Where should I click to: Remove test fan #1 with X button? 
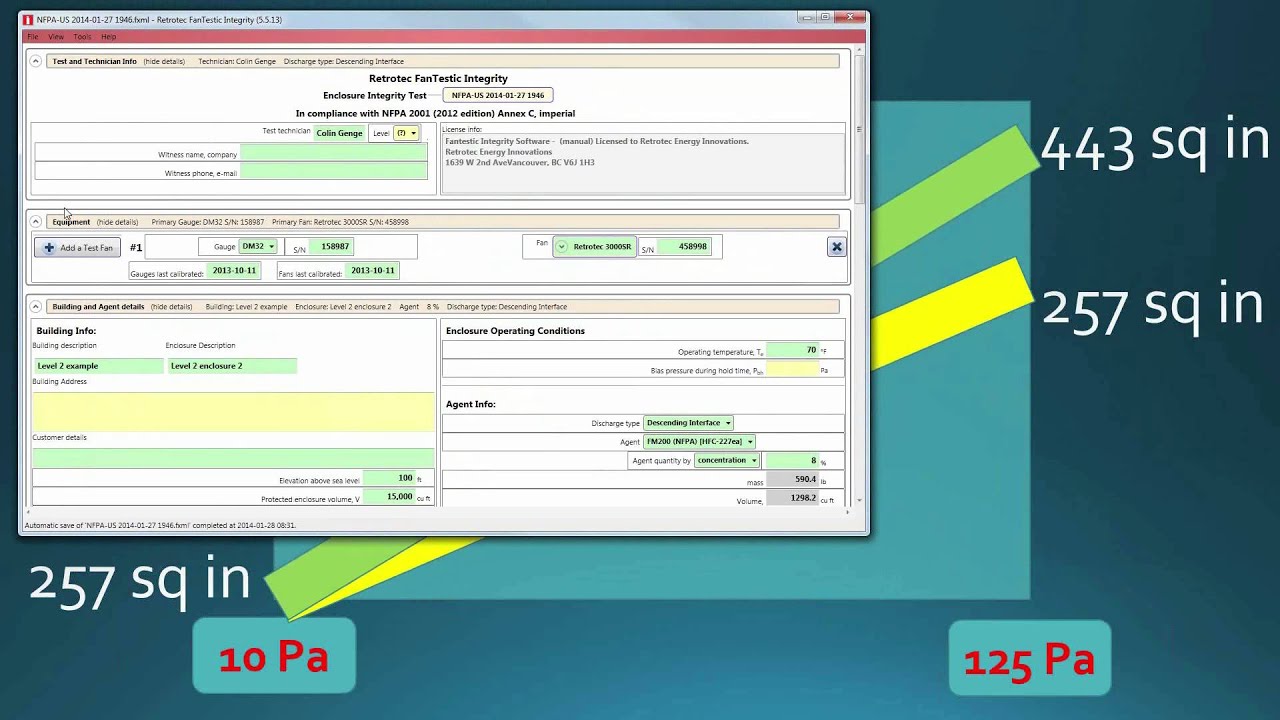(837, 247)
